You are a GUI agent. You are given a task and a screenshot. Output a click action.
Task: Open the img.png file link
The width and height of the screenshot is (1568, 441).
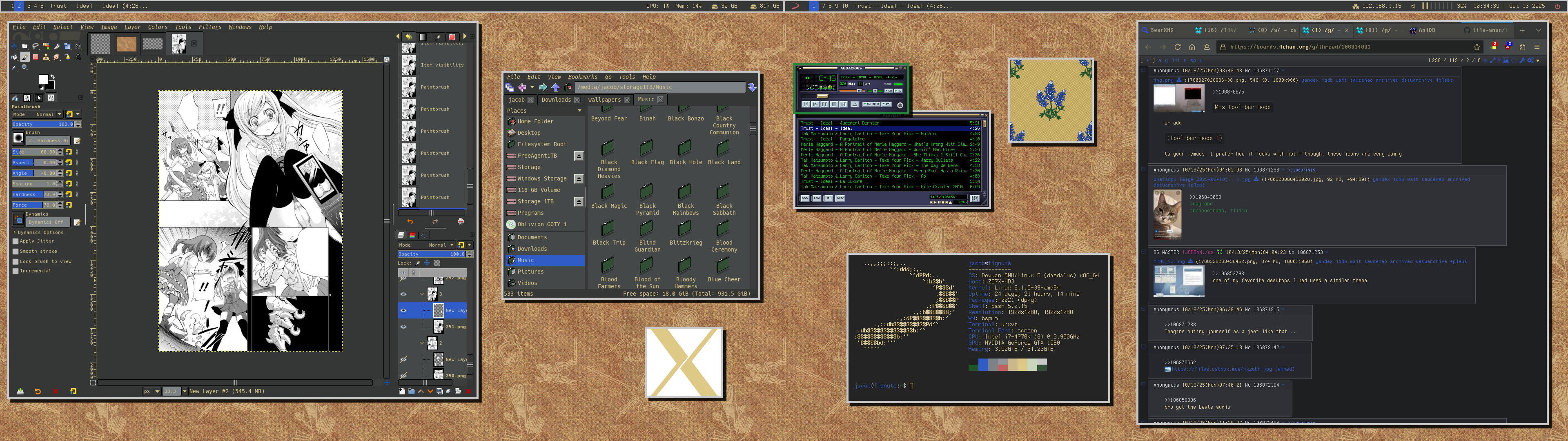tap(1163, 80)
